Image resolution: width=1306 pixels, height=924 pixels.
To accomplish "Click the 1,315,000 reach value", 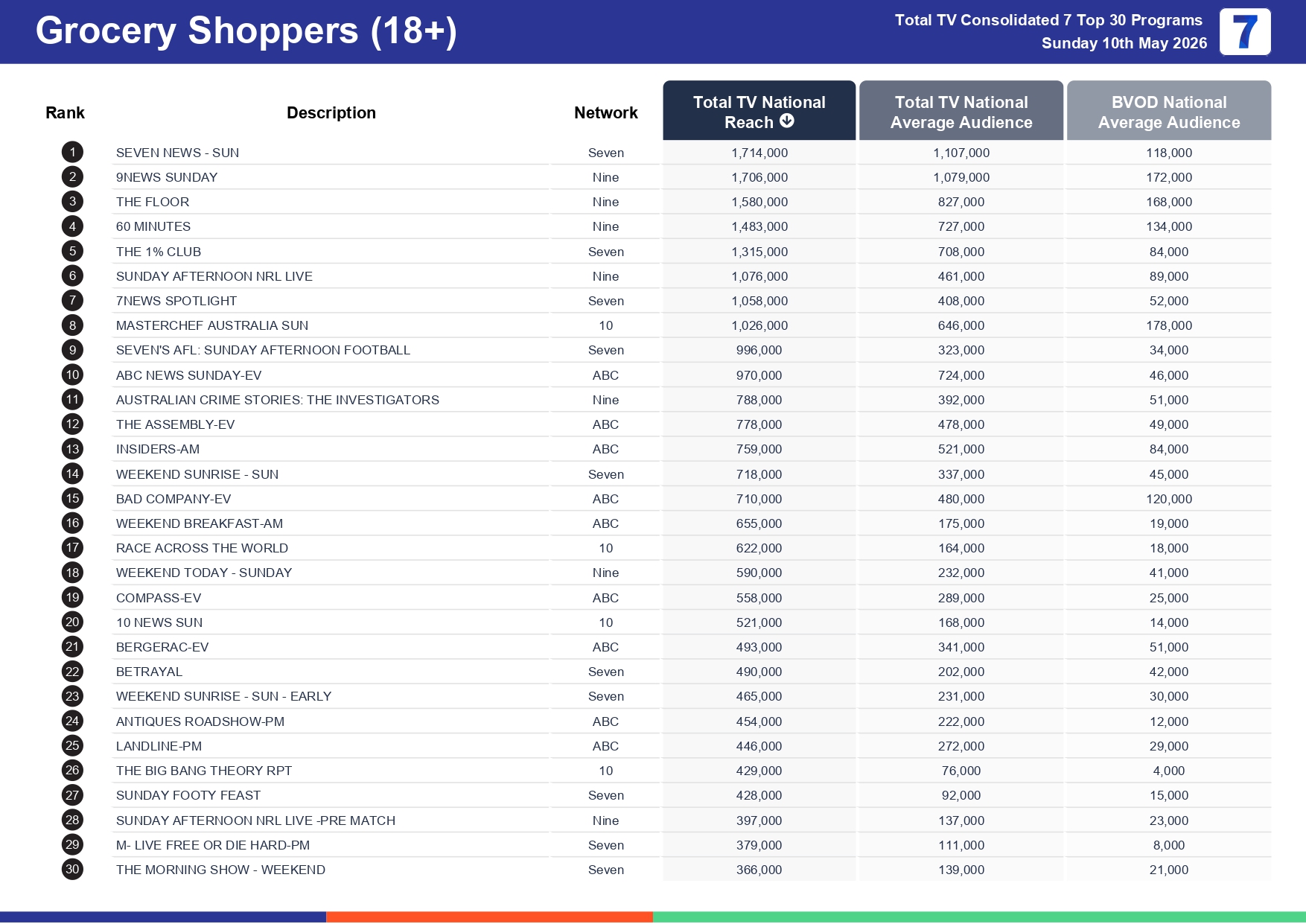I will [x=759, y=252].
